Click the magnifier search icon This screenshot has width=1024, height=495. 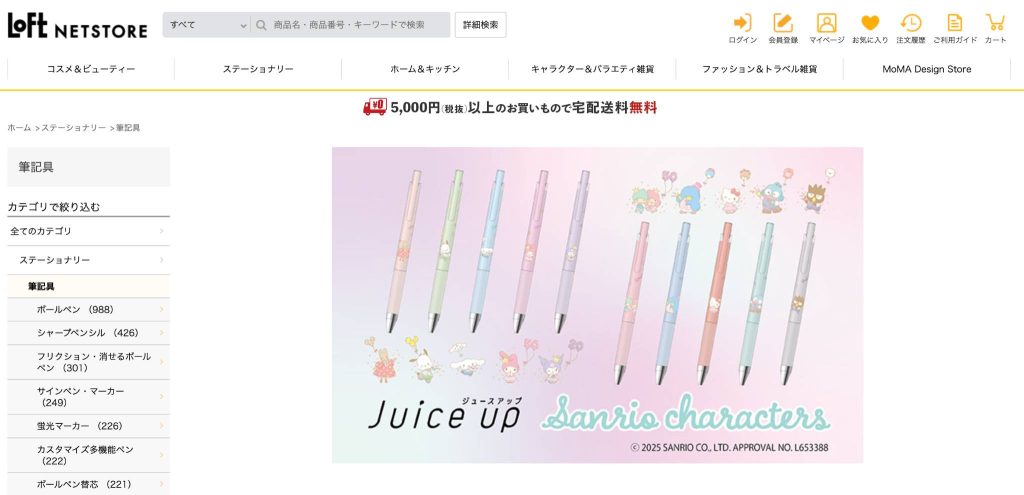coord(261,25)
